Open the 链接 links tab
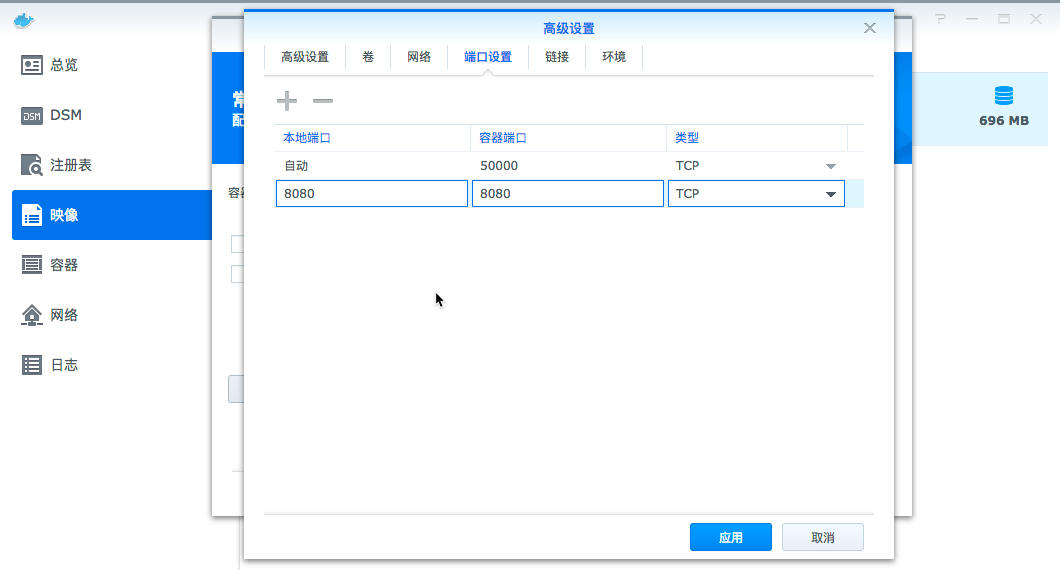Viewport: 1060px width, 570px height. (x=557, y=57)
